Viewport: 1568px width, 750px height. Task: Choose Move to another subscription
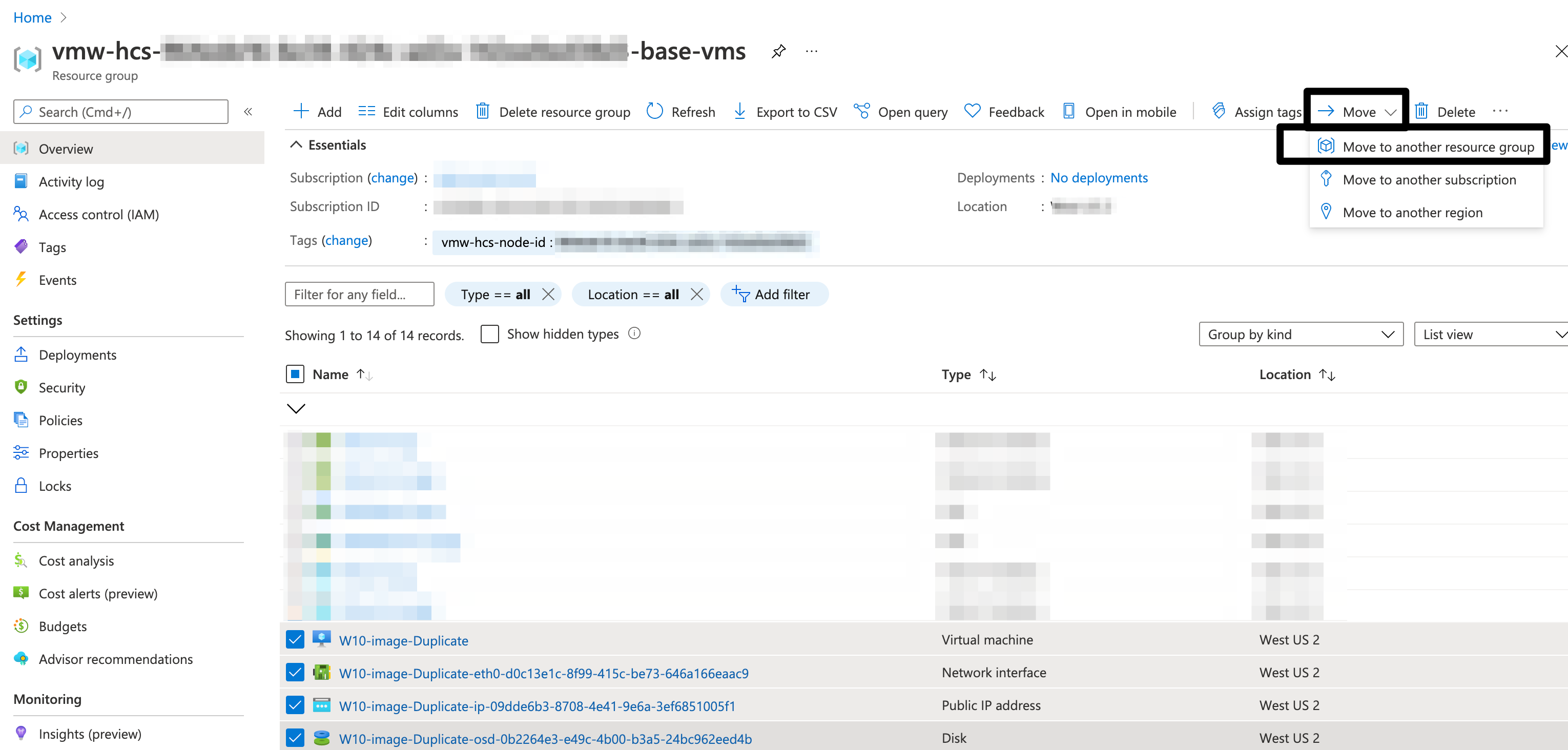click(x=1429, y=180)
